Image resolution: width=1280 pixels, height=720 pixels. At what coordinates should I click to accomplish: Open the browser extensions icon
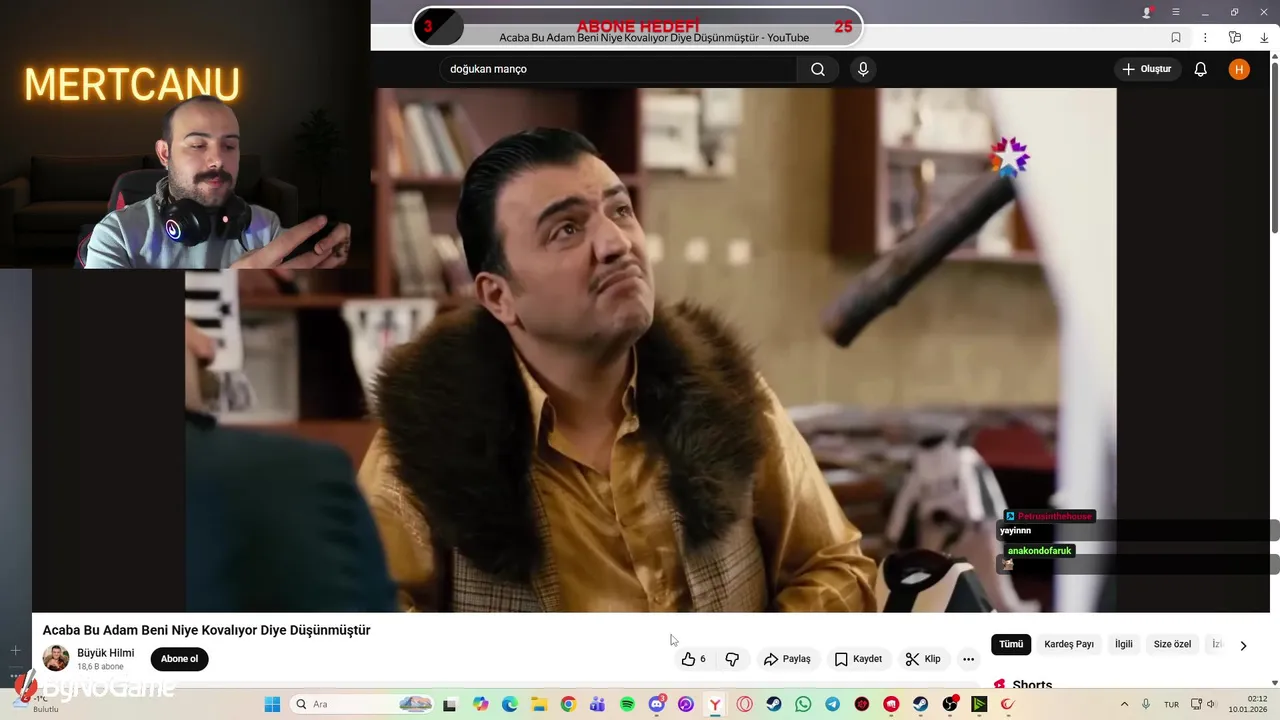point(1235,37)
